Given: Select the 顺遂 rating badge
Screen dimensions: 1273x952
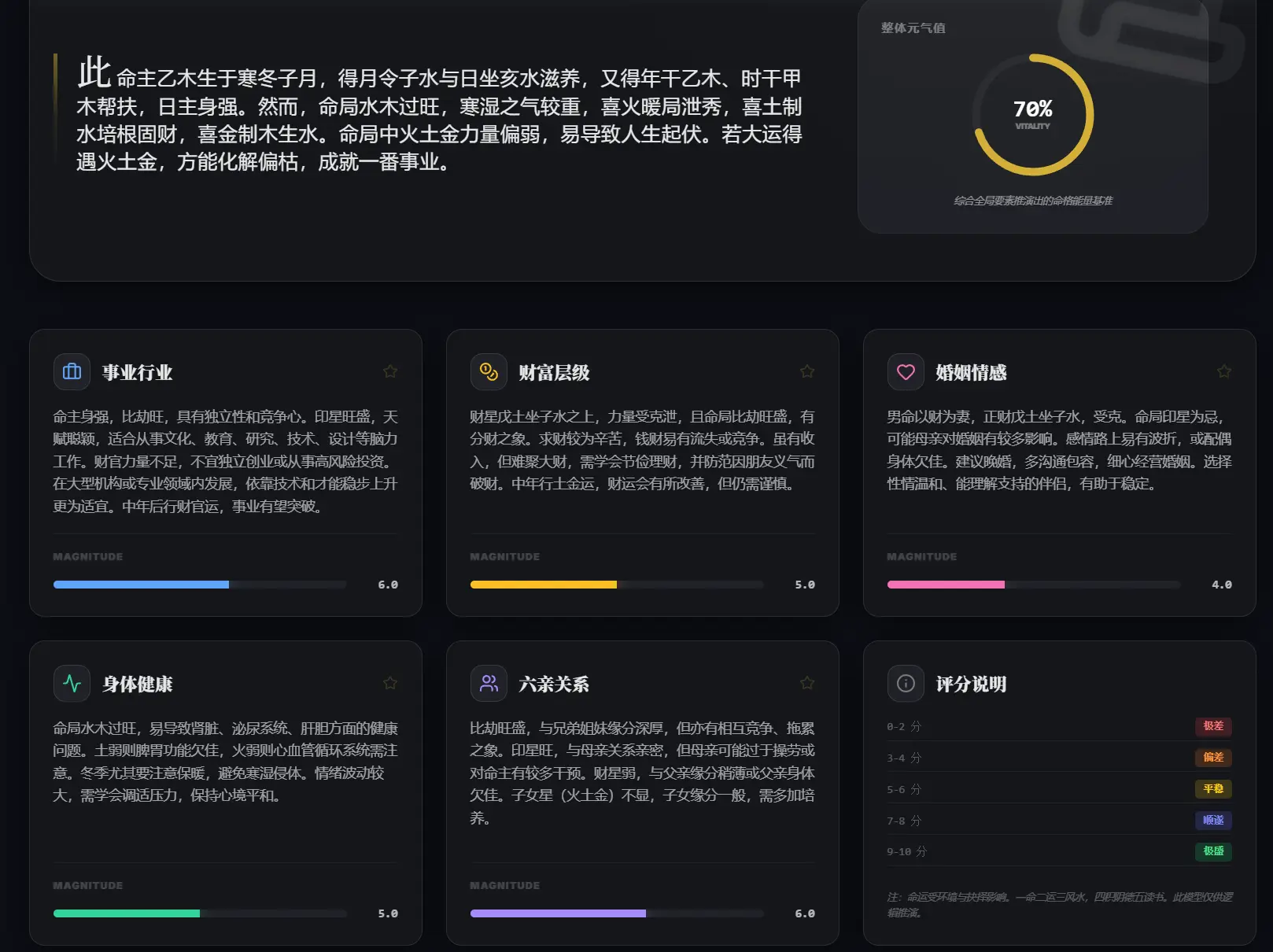Looking at the screenshot, I should click(1213, 821).
